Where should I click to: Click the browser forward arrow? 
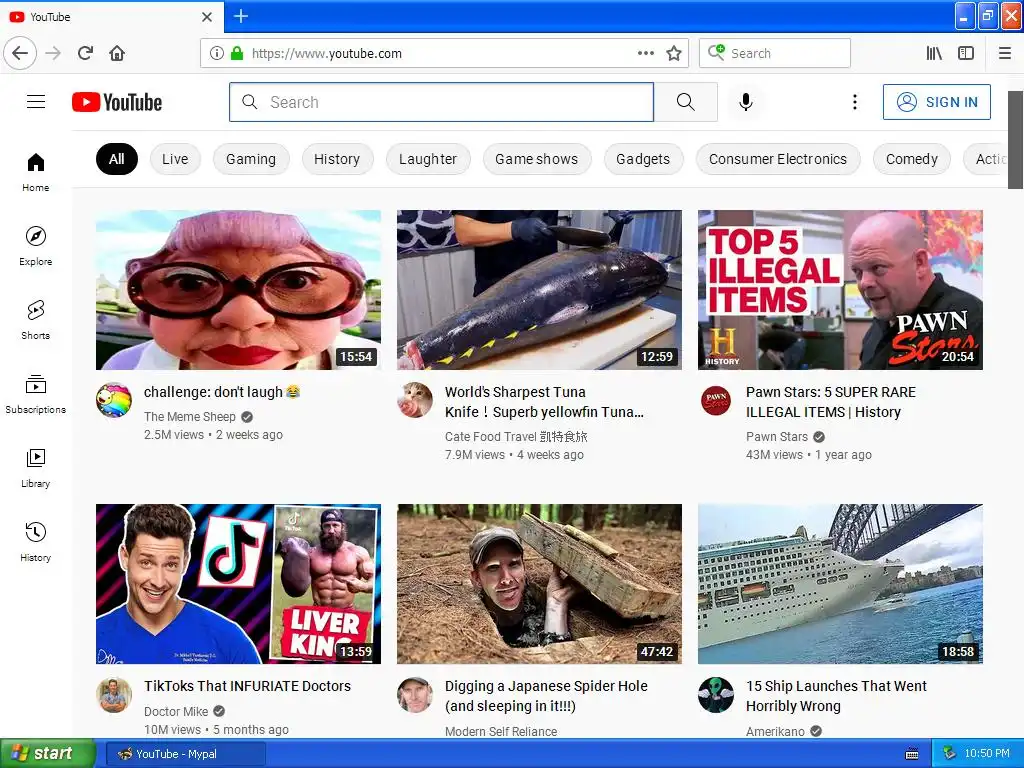[x=54, y=53]
